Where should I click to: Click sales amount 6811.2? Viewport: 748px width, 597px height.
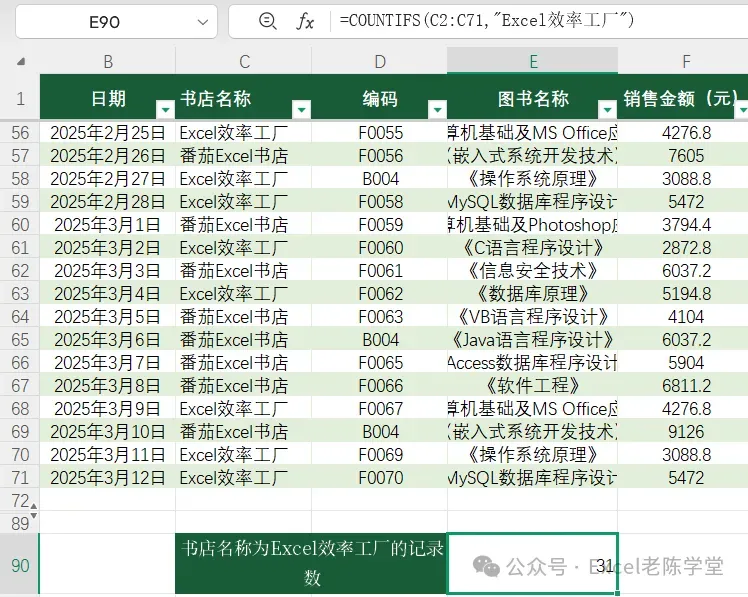686,386
